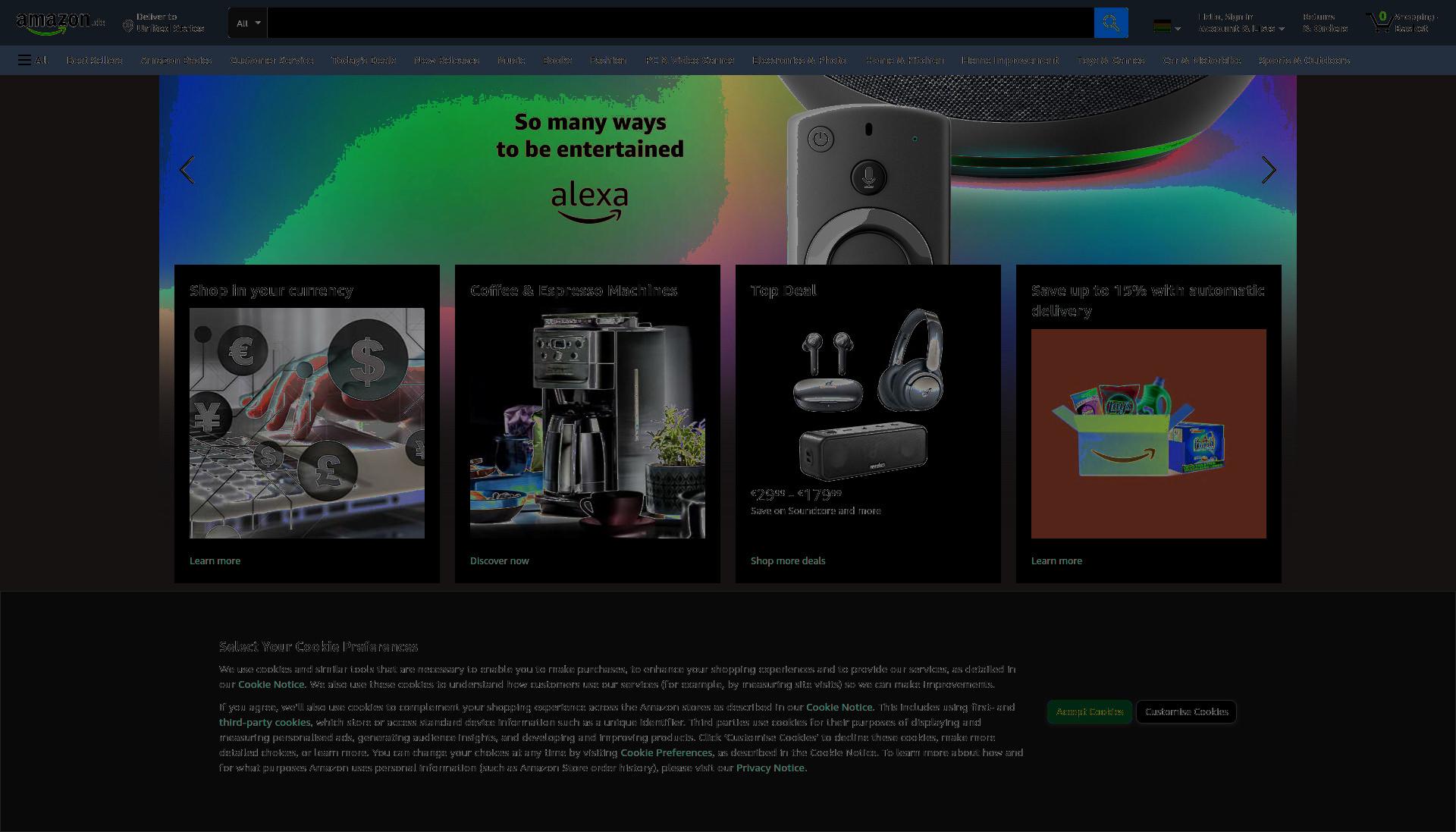Click Coffee & Espresso Machines heading

[x=574, y=290]
